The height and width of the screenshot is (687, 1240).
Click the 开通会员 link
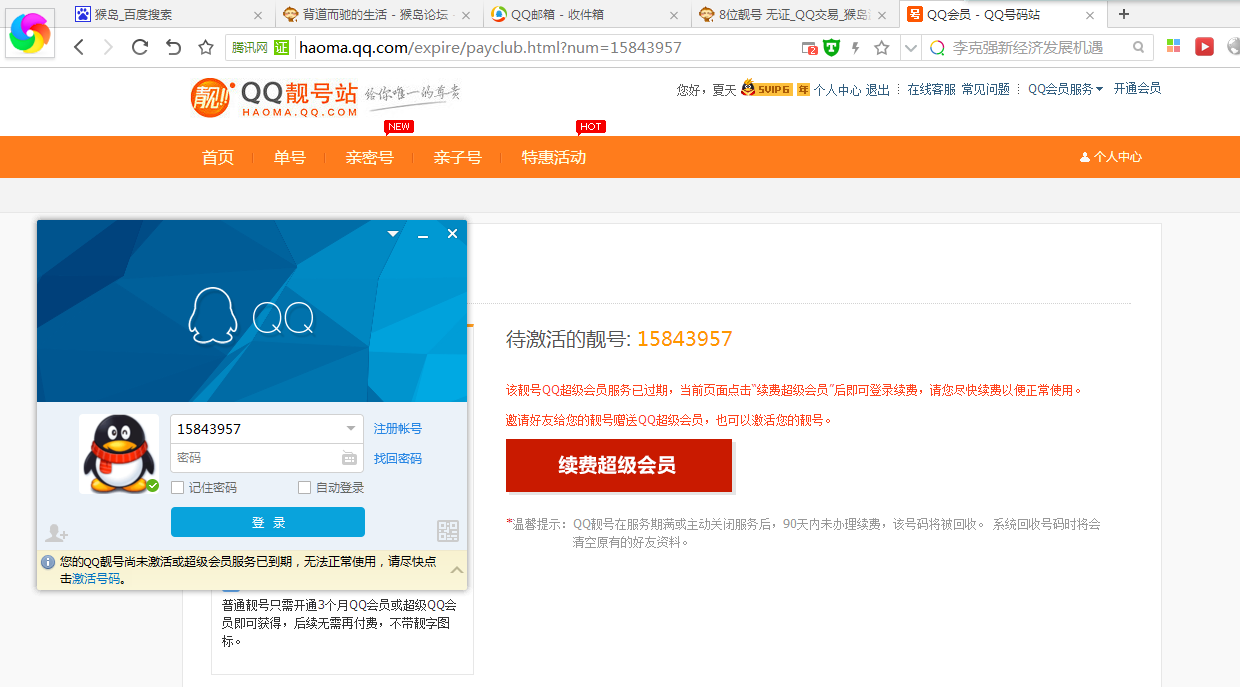(x=1138, y=88)
